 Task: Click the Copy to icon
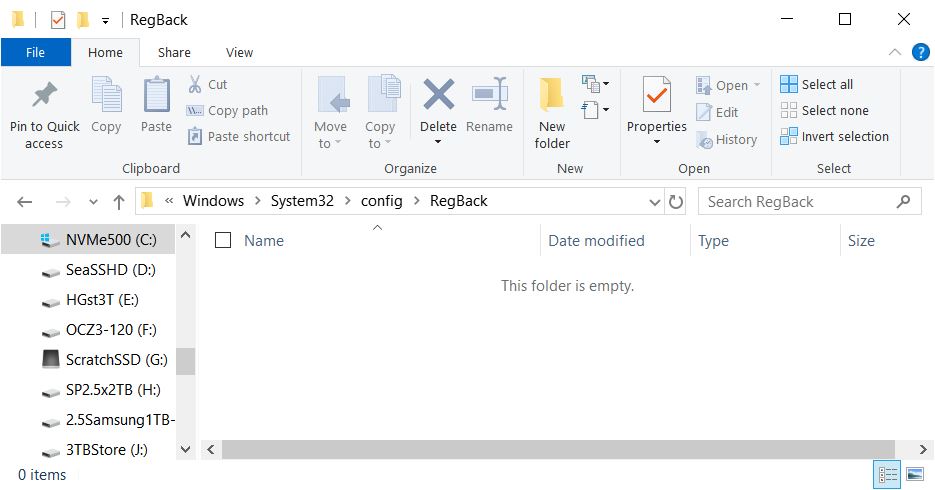coord(384,94)
